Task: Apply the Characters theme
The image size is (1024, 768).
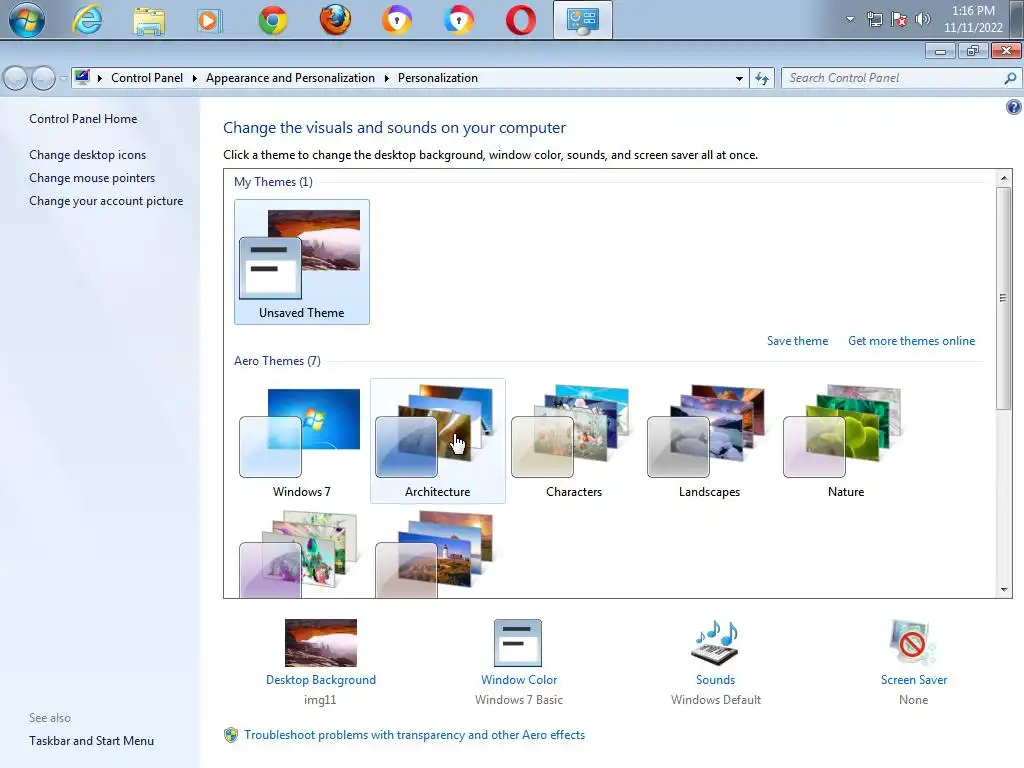Action: tap(573, 441)
